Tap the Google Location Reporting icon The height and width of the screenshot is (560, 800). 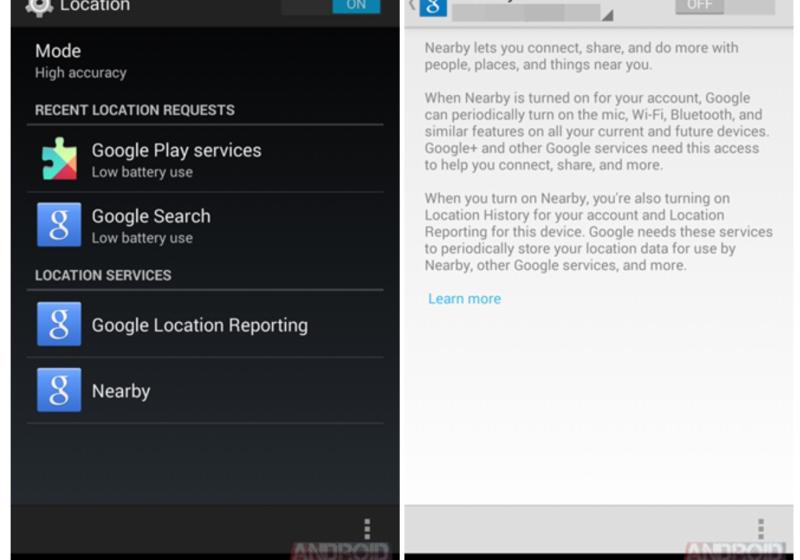(x=59, y=324)
